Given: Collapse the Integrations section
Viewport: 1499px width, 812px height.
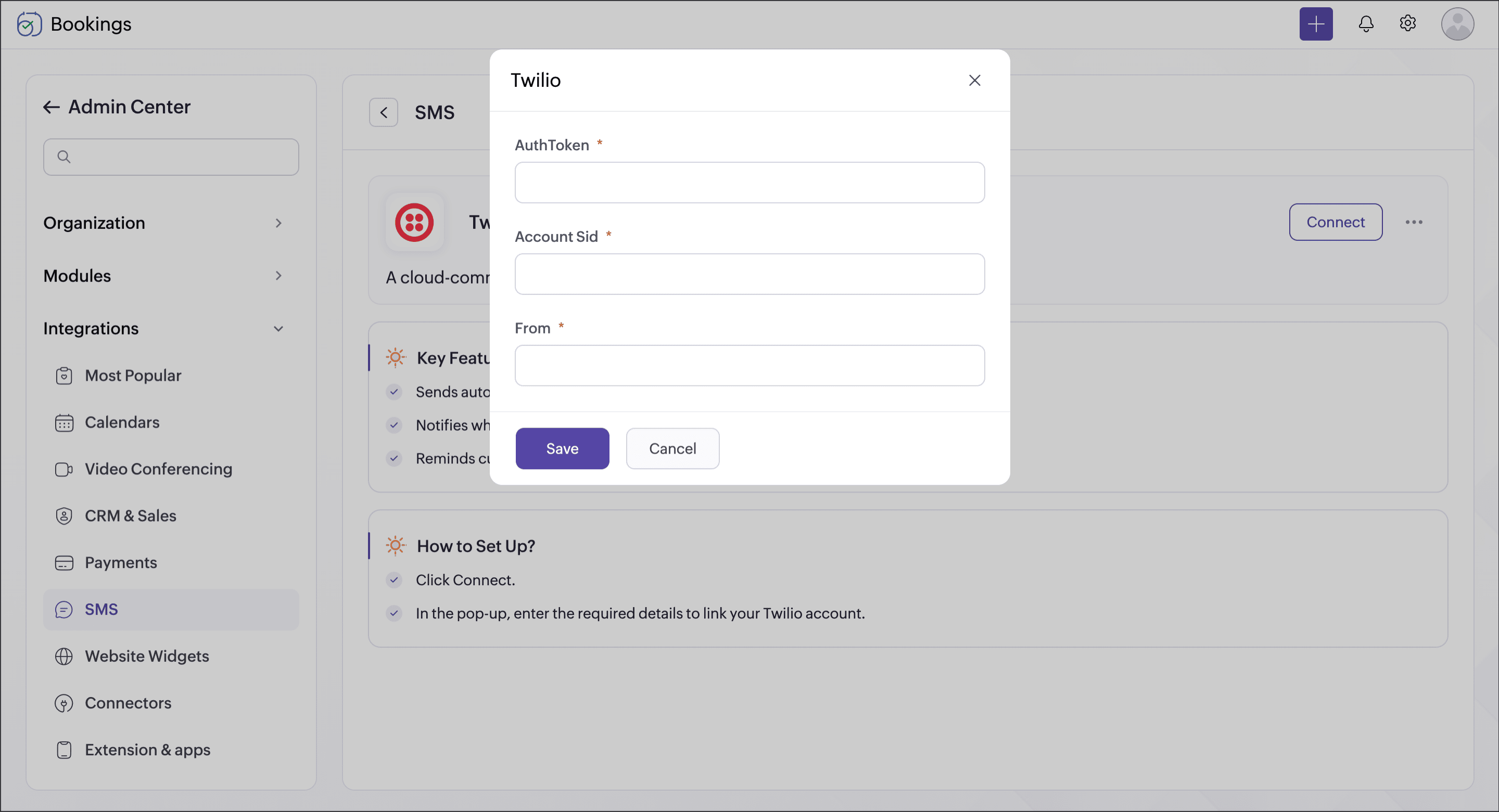Looking at the screenshot, I should [278, 329].
